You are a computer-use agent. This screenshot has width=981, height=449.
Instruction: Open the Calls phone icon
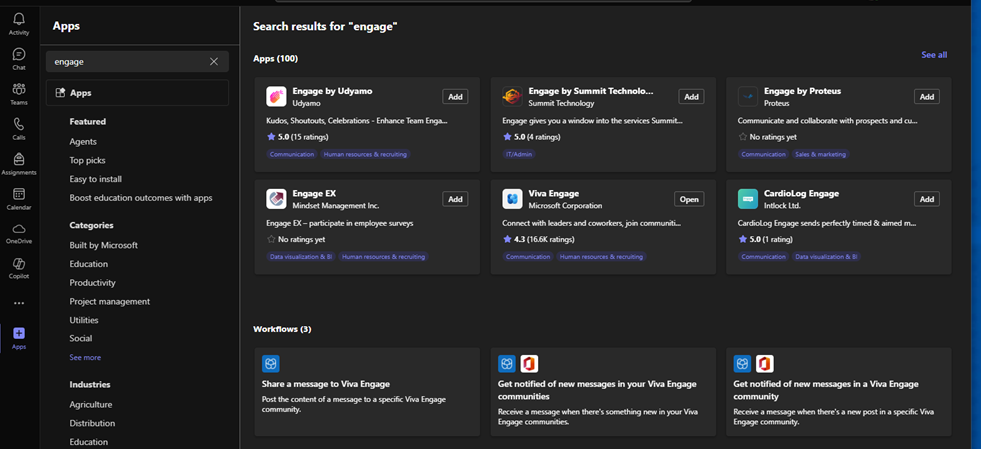point(19,124)
